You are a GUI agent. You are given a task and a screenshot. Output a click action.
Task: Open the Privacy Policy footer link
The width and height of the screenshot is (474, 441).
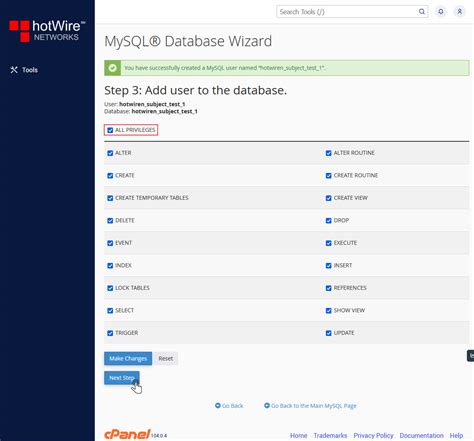pos(373,435)
